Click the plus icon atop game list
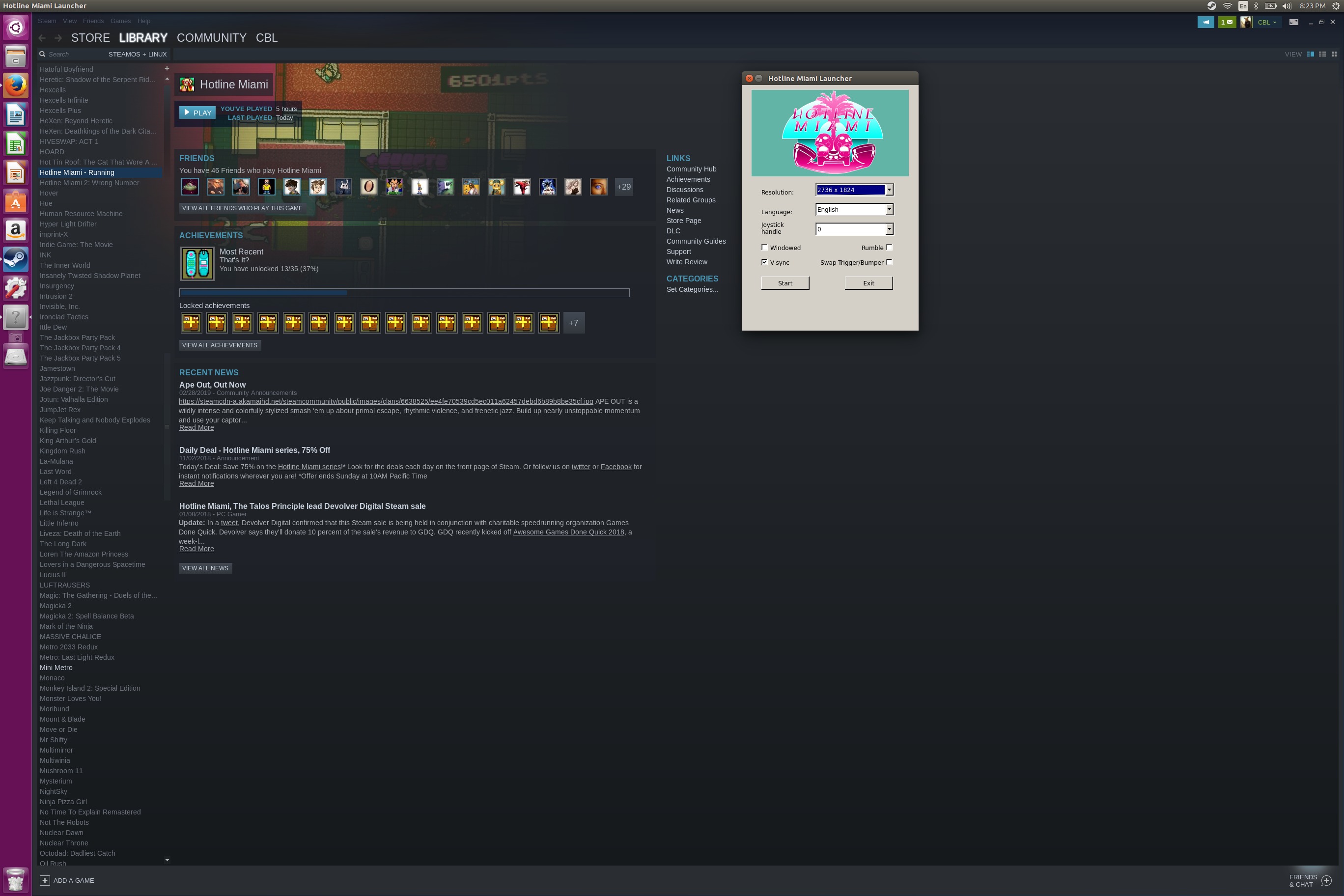This screenshot has width=1344, height=896. tap(167, 69)
